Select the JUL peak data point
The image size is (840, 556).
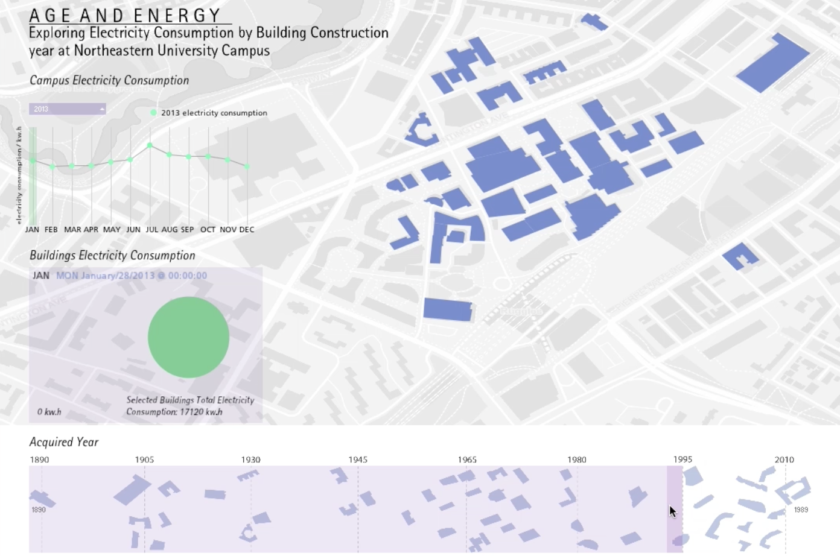point(150,145)
